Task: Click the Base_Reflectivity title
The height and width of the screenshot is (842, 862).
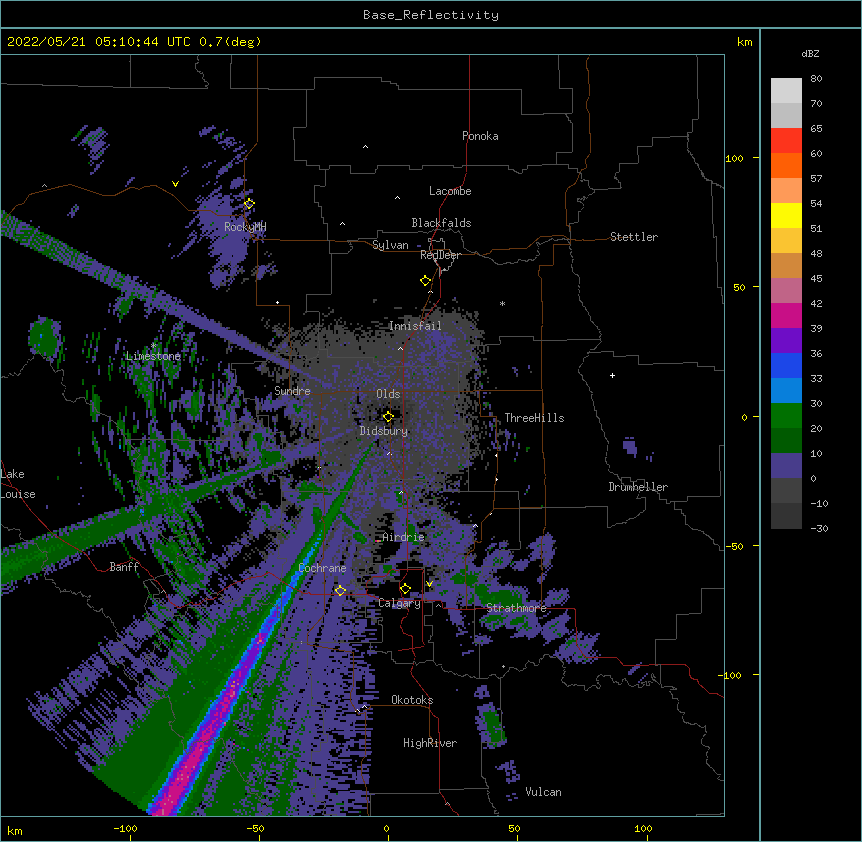Action: pos(431,15)
